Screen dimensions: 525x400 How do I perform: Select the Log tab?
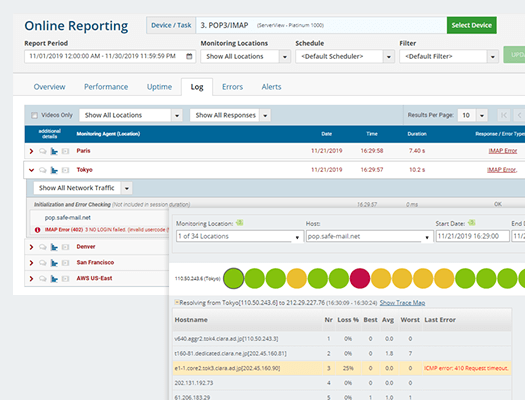pyautogui.click(x=197, y=87)
